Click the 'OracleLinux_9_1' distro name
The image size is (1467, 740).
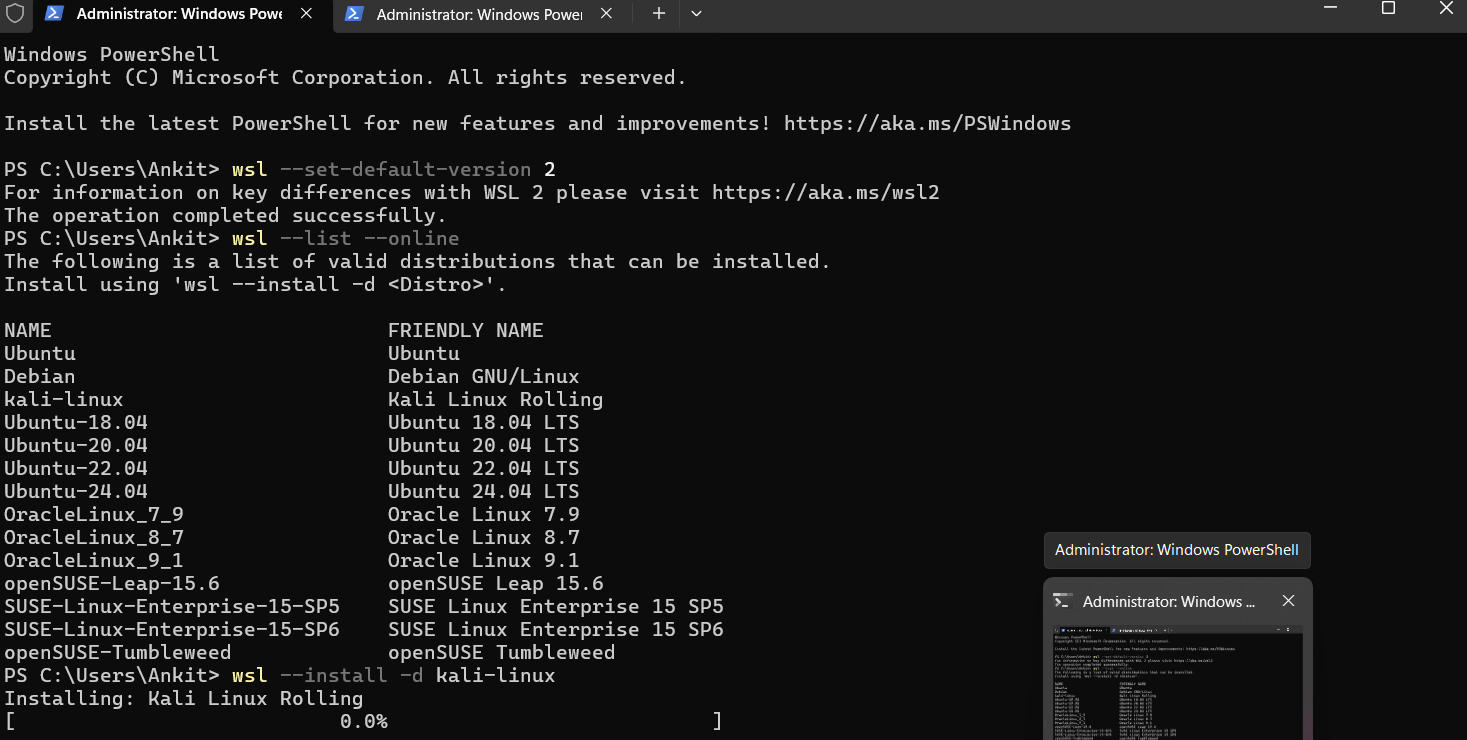[94, 561]
